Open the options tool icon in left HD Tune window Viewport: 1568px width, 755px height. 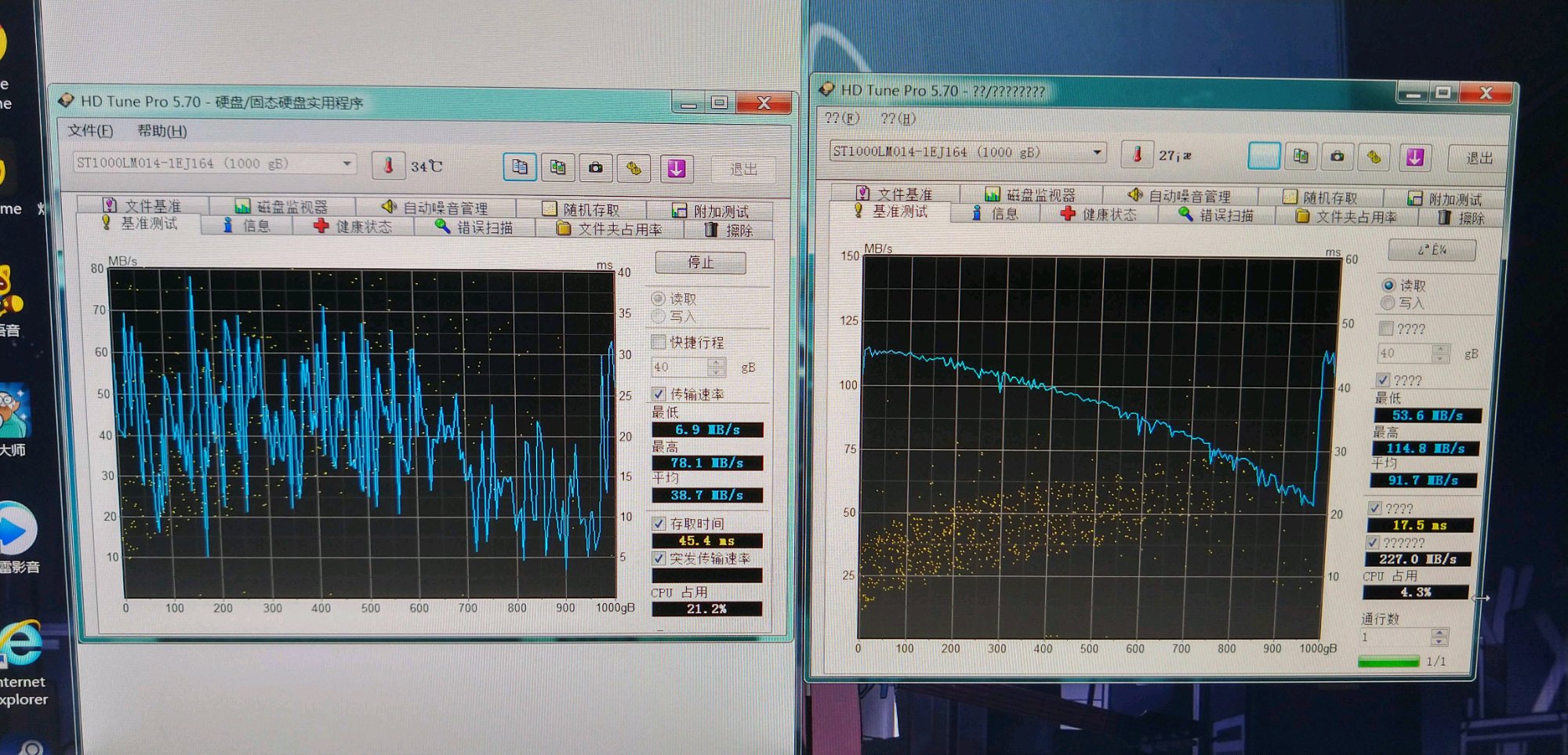[x=634, y=168]
